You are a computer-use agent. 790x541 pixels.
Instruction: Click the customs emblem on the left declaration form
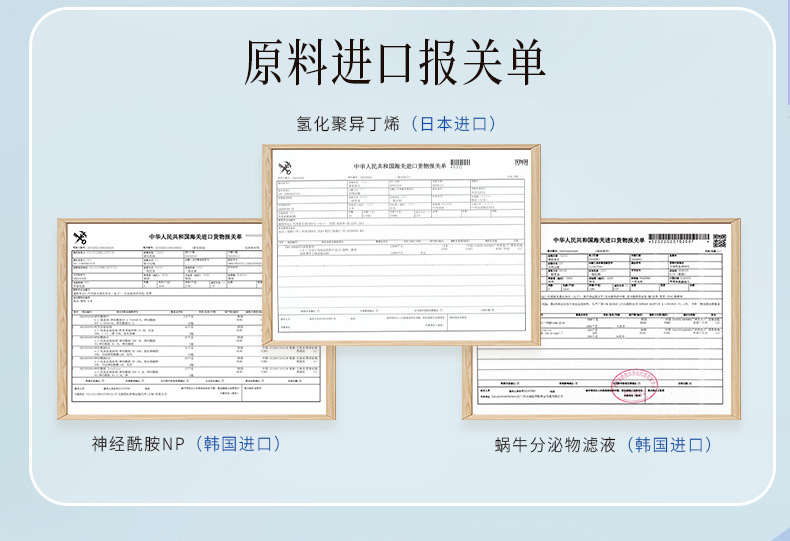80,238
